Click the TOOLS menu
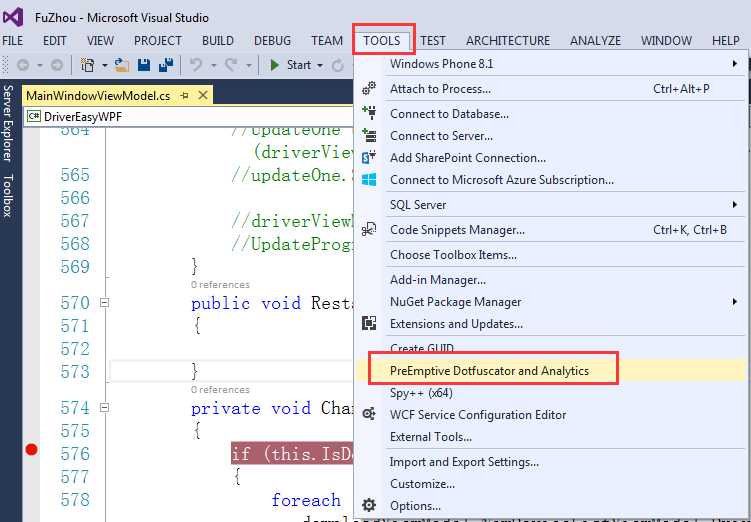The image size is (751, 522). point(382,41)
